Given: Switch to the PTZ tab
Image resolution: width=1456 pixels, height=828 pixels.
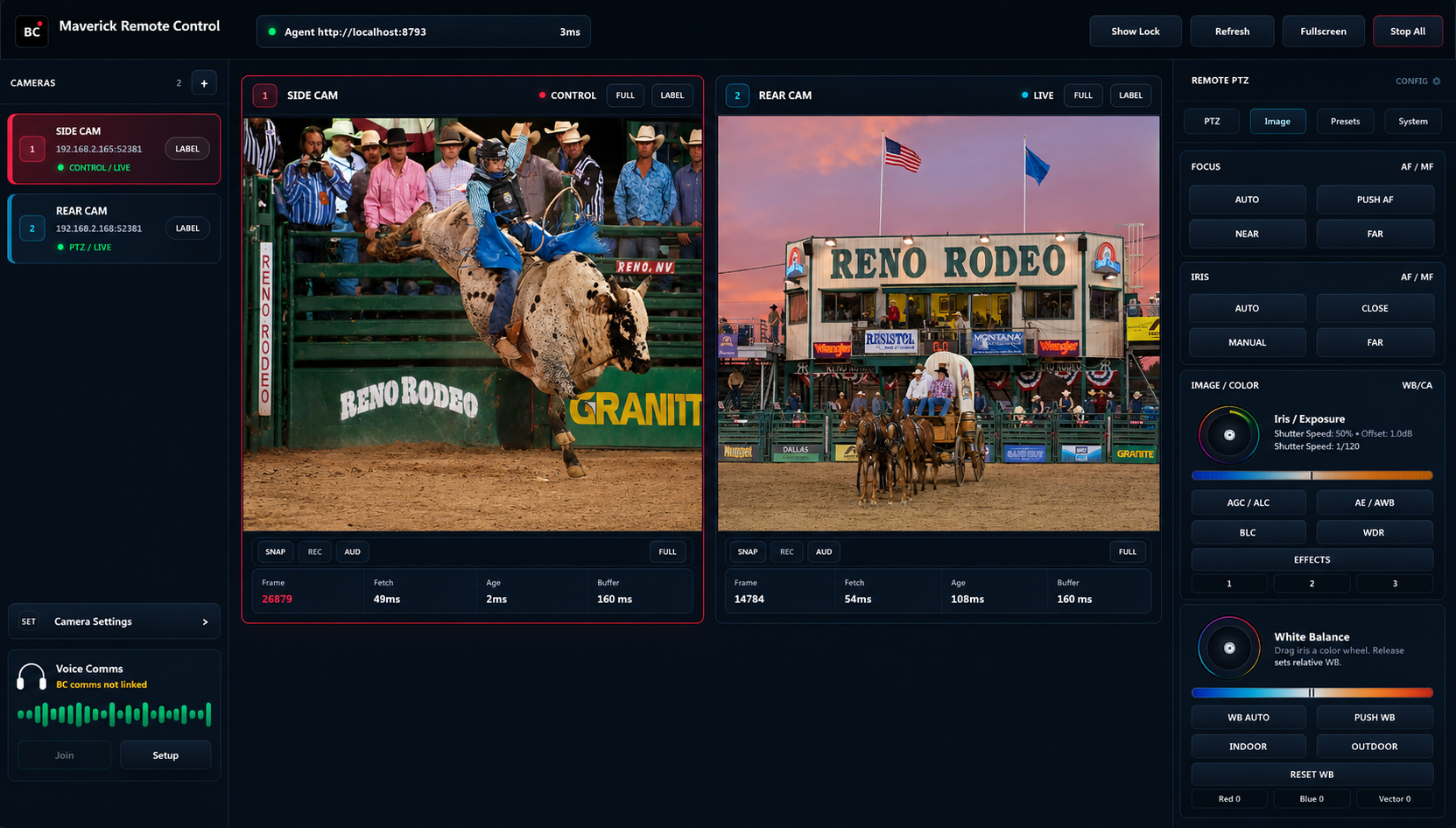Looking at the screenshot, I should (1212, 122).
